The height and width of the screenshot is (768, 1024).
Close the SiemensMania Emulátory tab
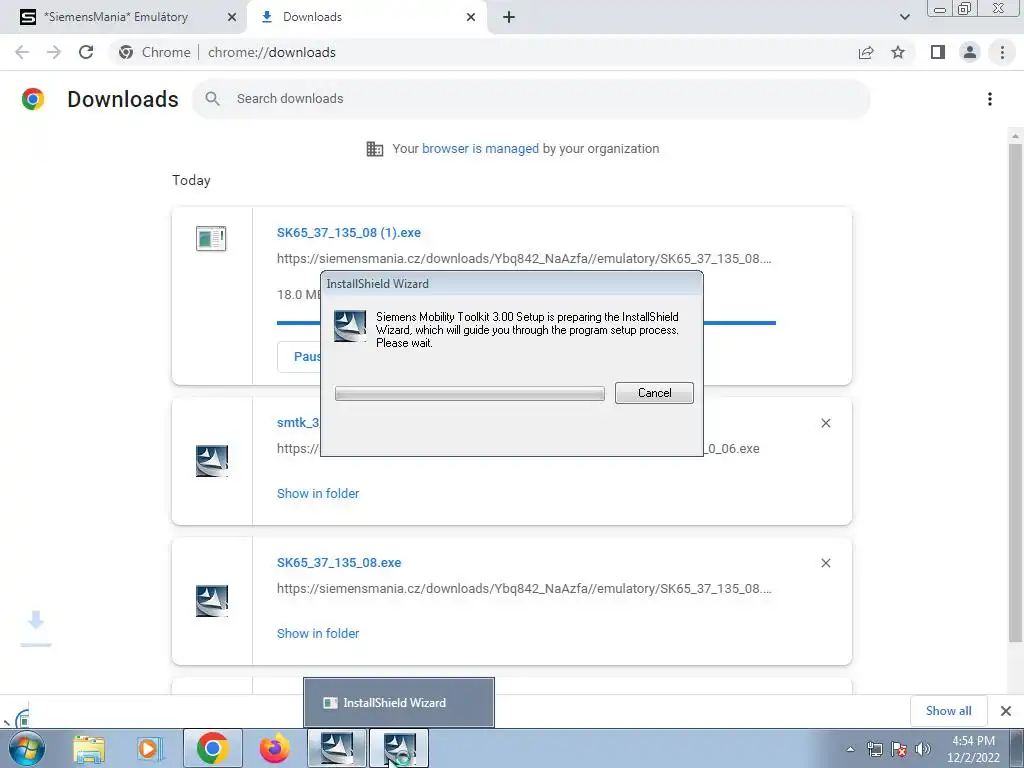231,17
